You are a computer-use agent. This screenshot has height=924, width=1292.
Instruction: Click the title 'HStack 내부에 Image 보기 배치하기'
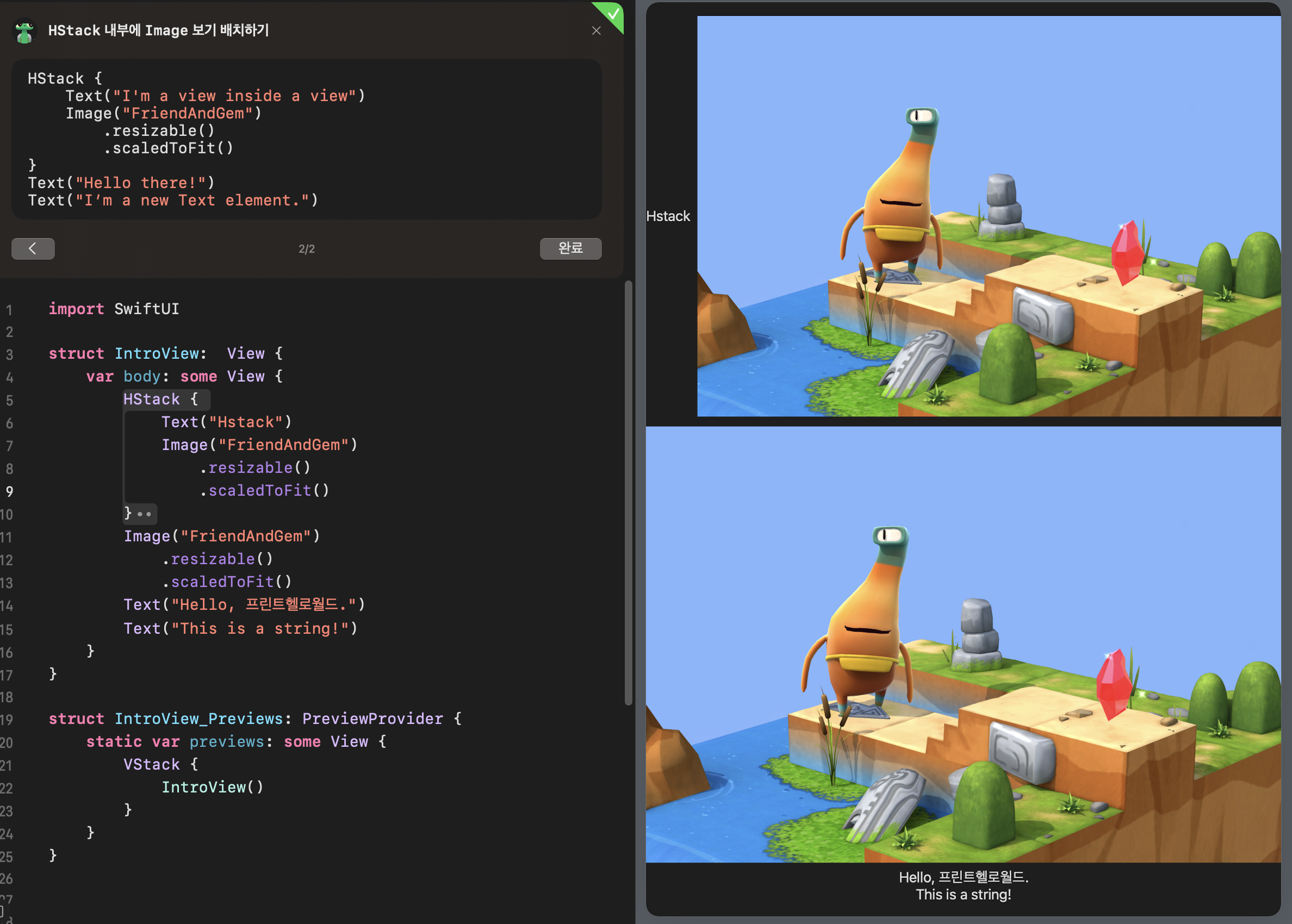(x=158, y=30)
